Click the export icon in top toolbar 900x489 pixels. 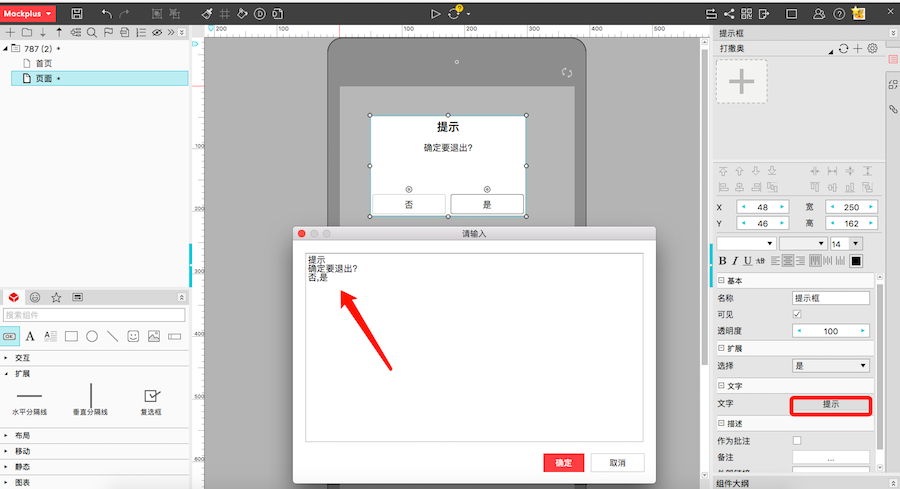point(764,14)
